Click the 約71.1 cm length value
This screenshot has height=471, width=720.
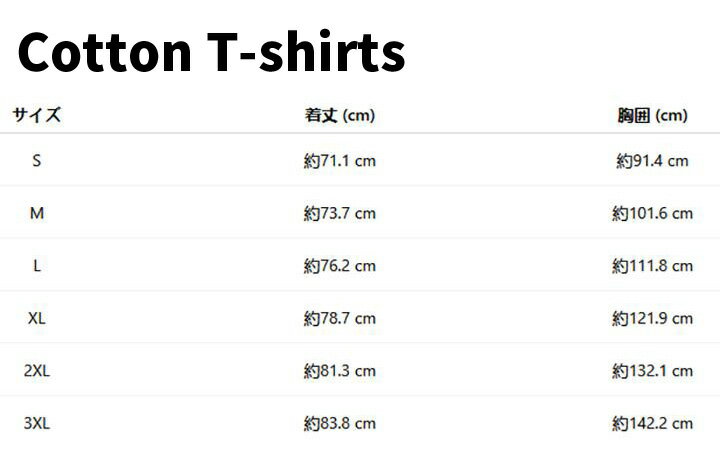[x=340, y=160]
